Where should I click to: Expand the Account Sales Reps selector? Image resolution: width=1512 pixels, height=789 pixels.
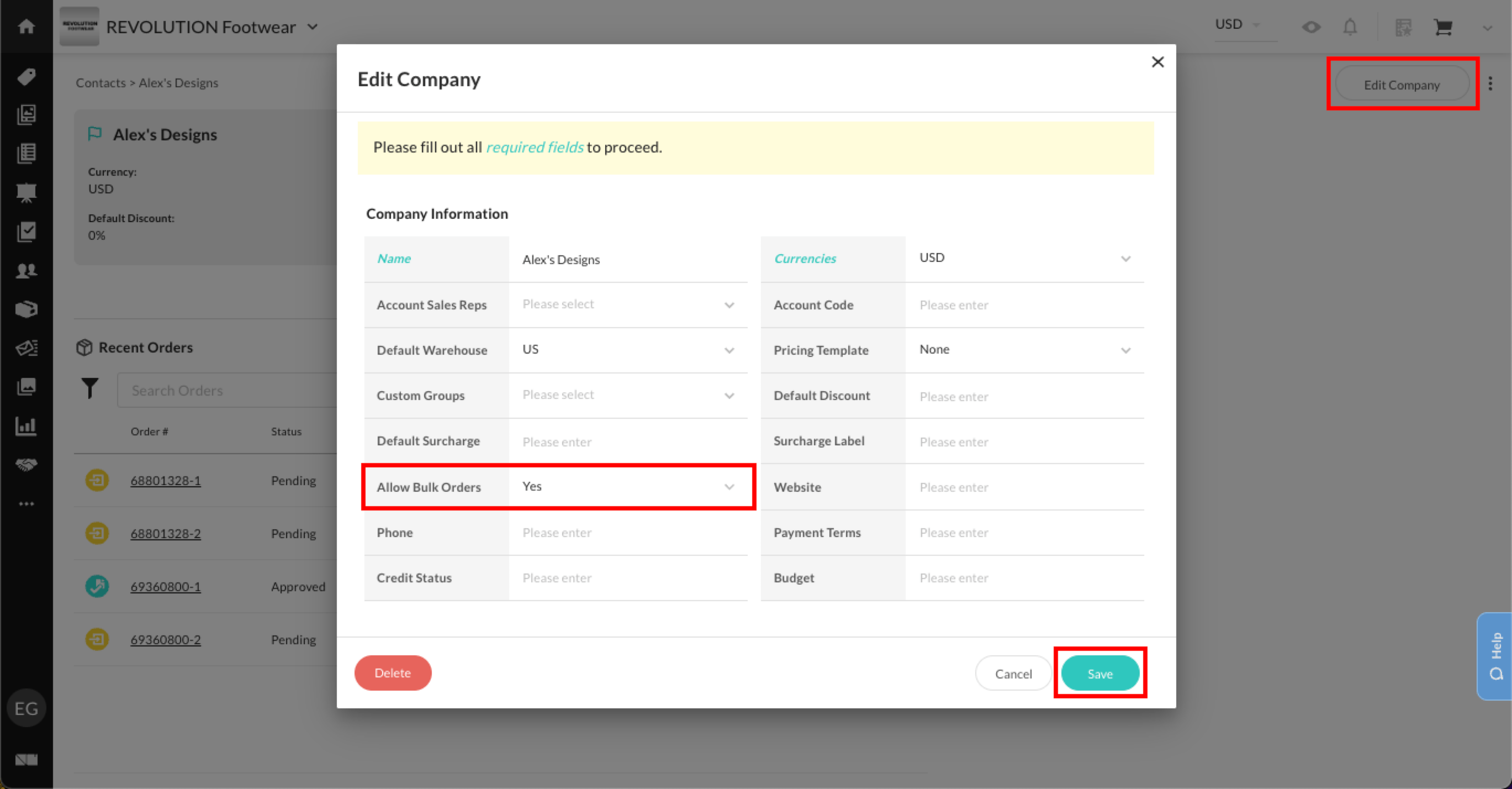628,304
